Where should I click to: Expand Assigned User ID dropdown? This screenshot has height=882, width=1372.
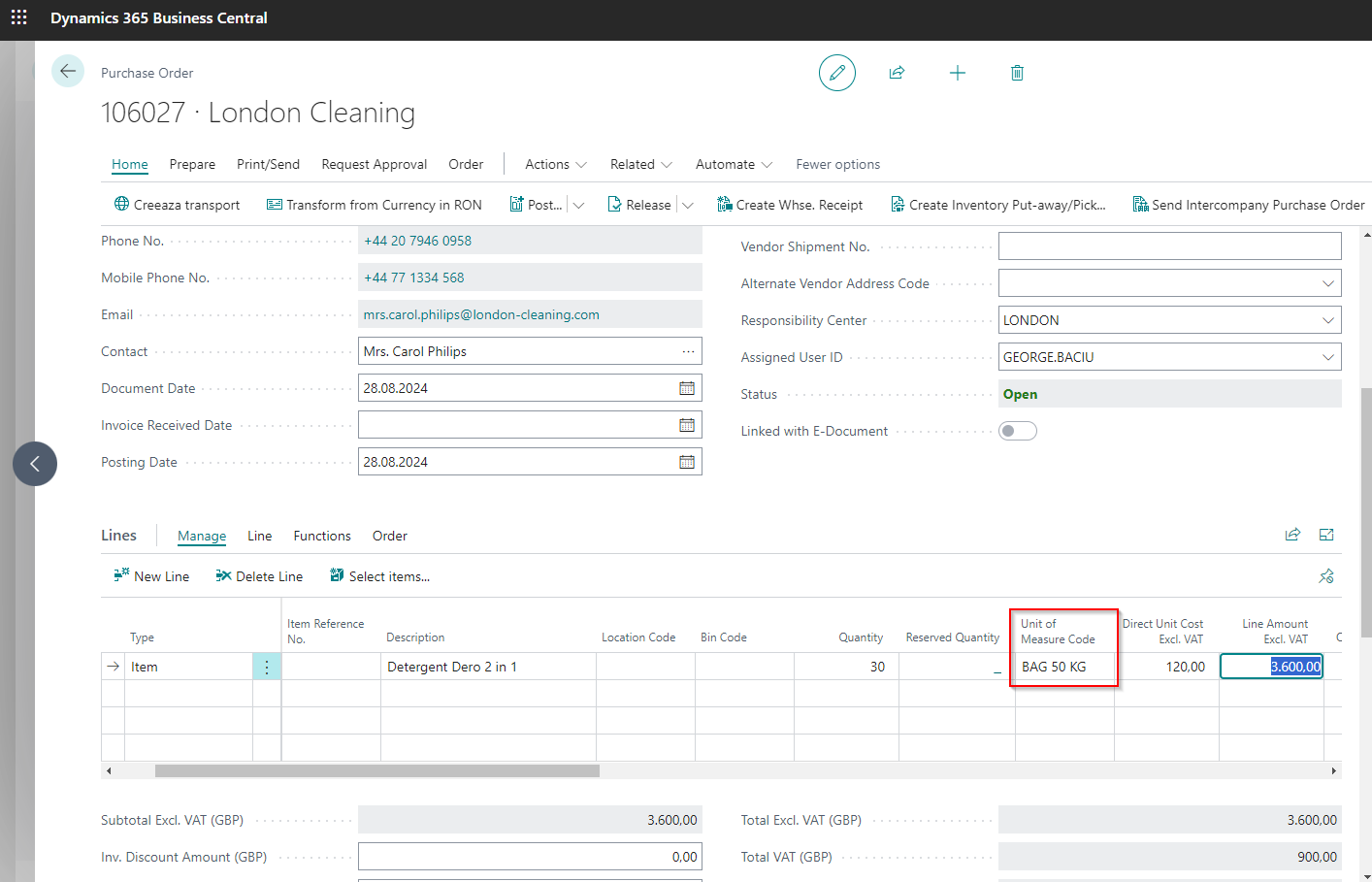coord(1327,357)
